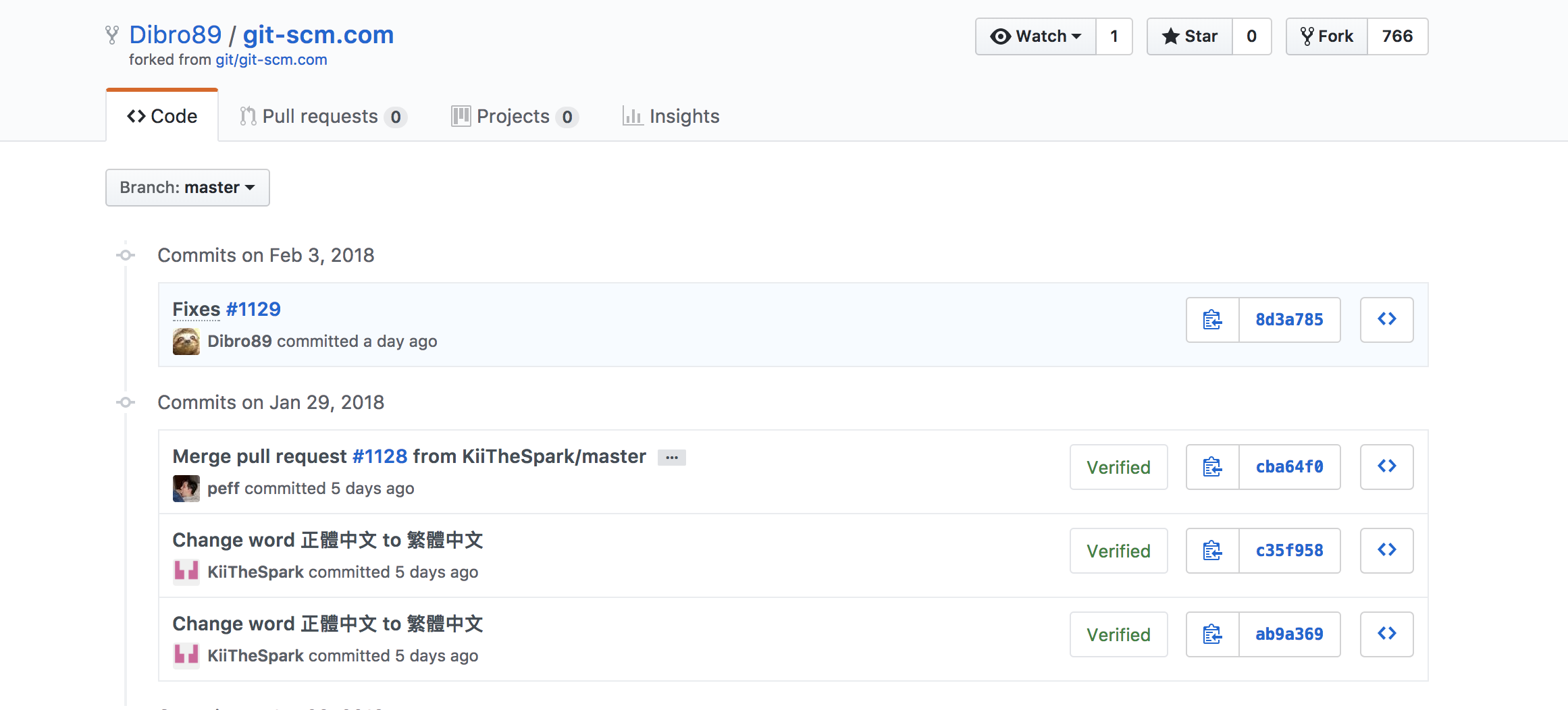
Task: Click KiiTheSpark avatar on commit c35f958
Action: pos(186,572)
